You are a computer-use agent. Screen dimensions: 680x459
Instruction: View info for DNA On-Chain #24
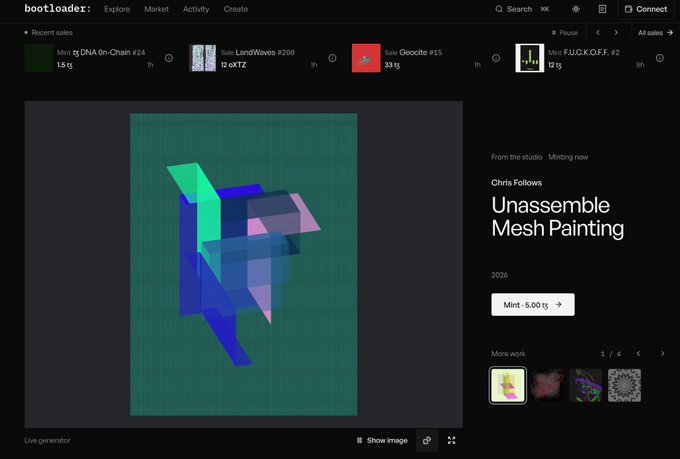coord(169,58)
